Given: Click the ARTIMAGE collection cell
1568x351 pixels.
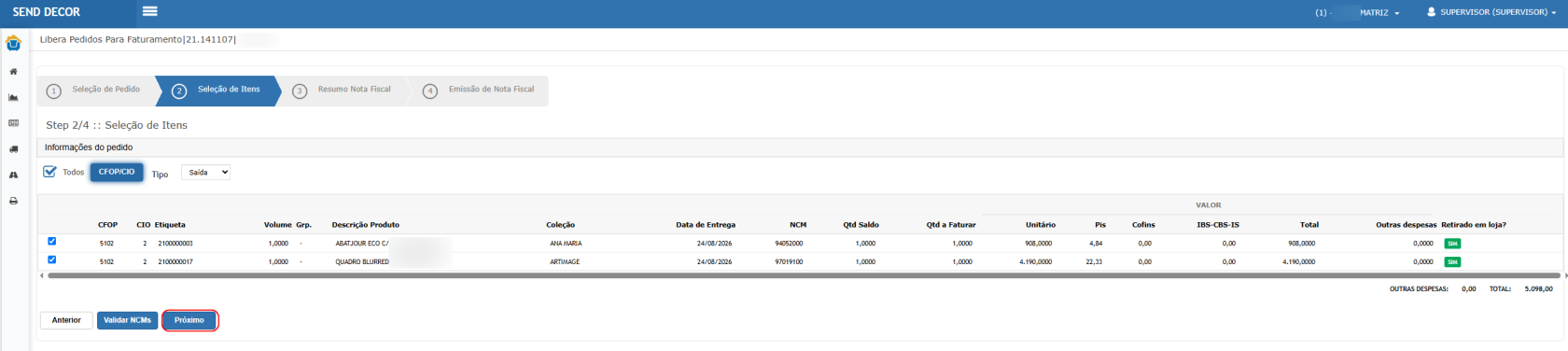Looking at the screenshot, I should point(565,262).
